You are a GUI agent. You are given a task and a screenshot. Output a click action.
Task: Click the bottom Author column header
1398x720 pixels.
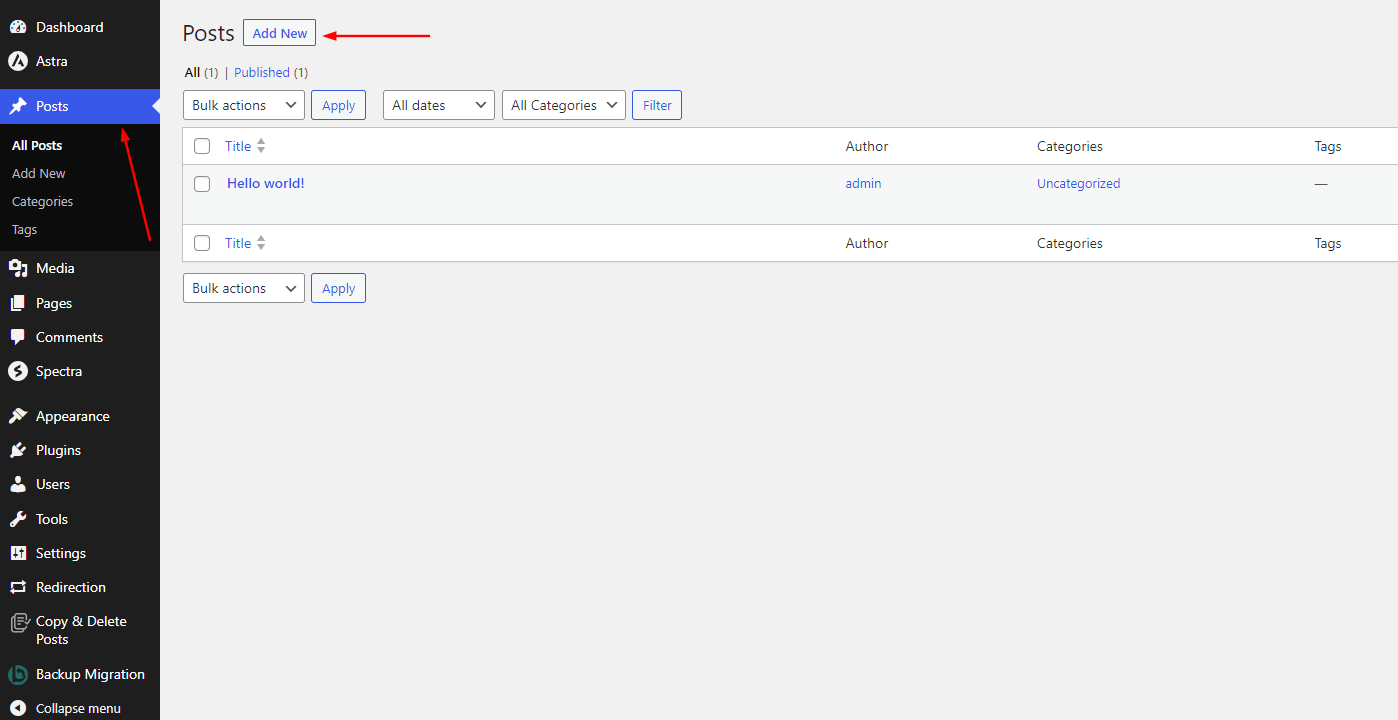coord(867,243)
